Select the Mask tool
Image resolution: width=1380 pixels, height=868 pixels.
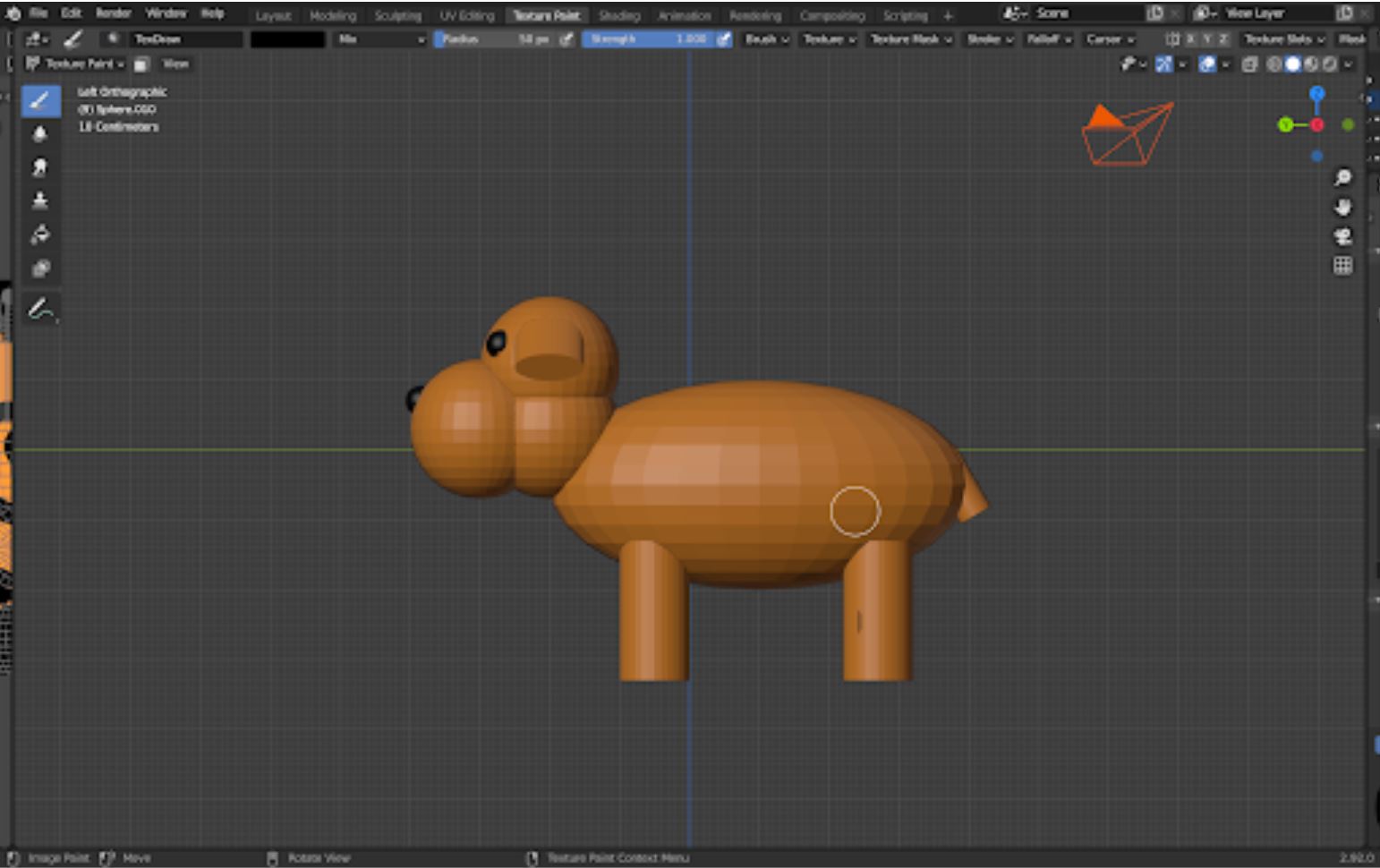tap(40, 268)
